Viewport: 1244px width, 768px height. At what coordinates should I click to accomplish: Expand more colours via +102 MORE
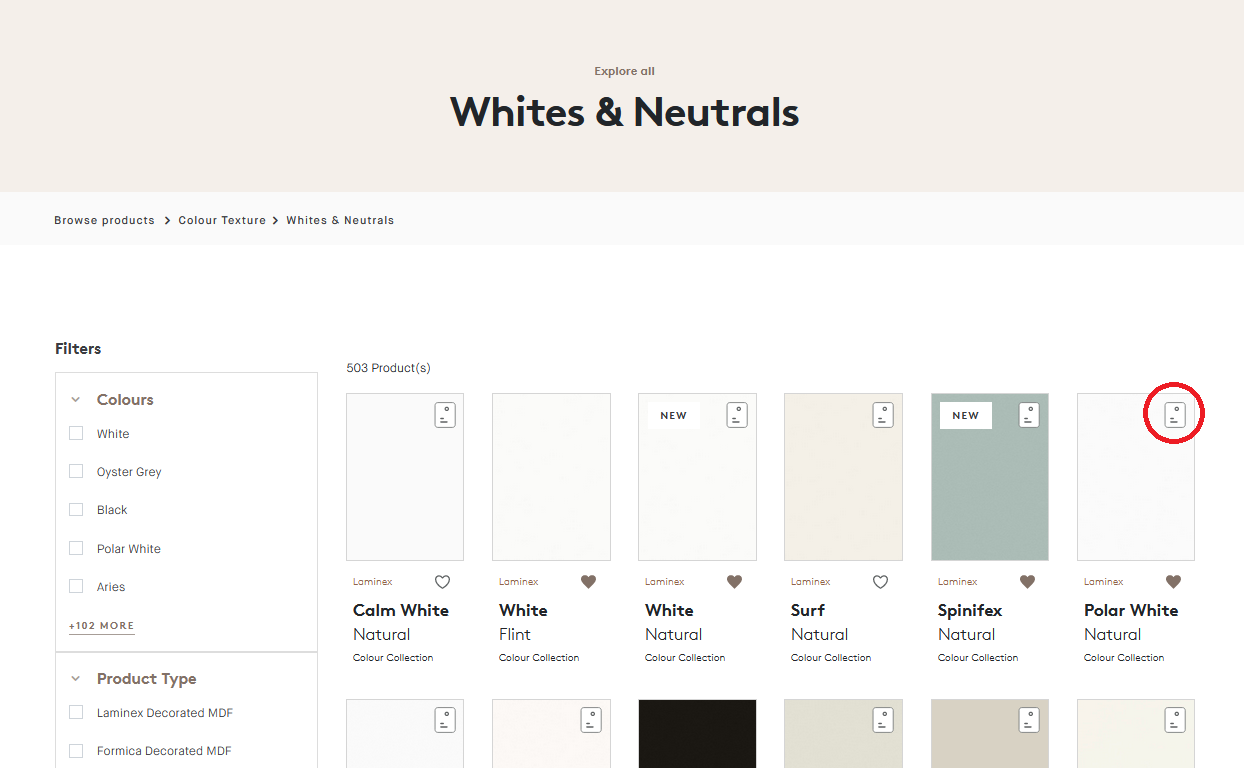(101, 625)
